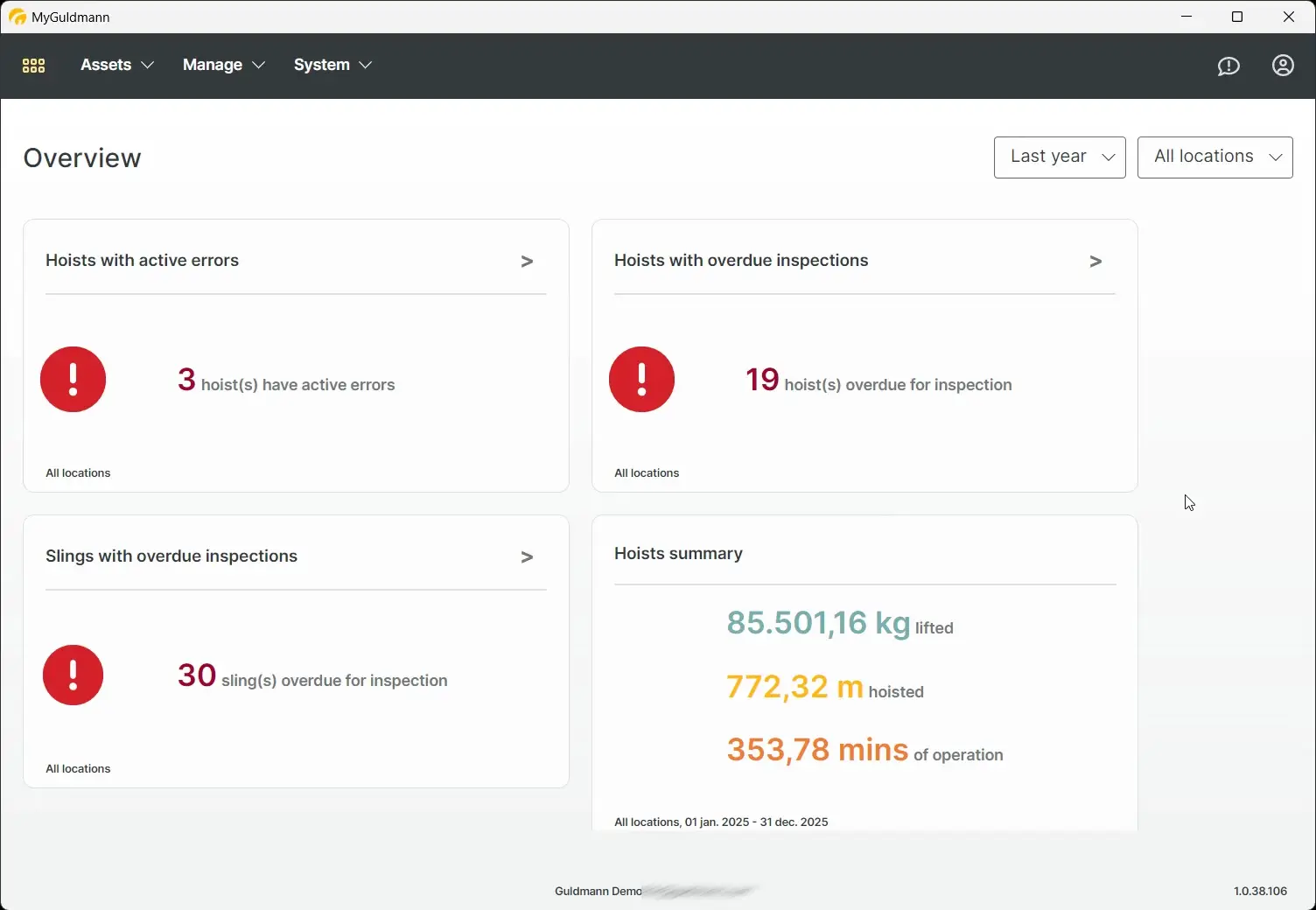Click the Hoists summary card title
Screen dimensions: 1316x910
tap(678, 553)
